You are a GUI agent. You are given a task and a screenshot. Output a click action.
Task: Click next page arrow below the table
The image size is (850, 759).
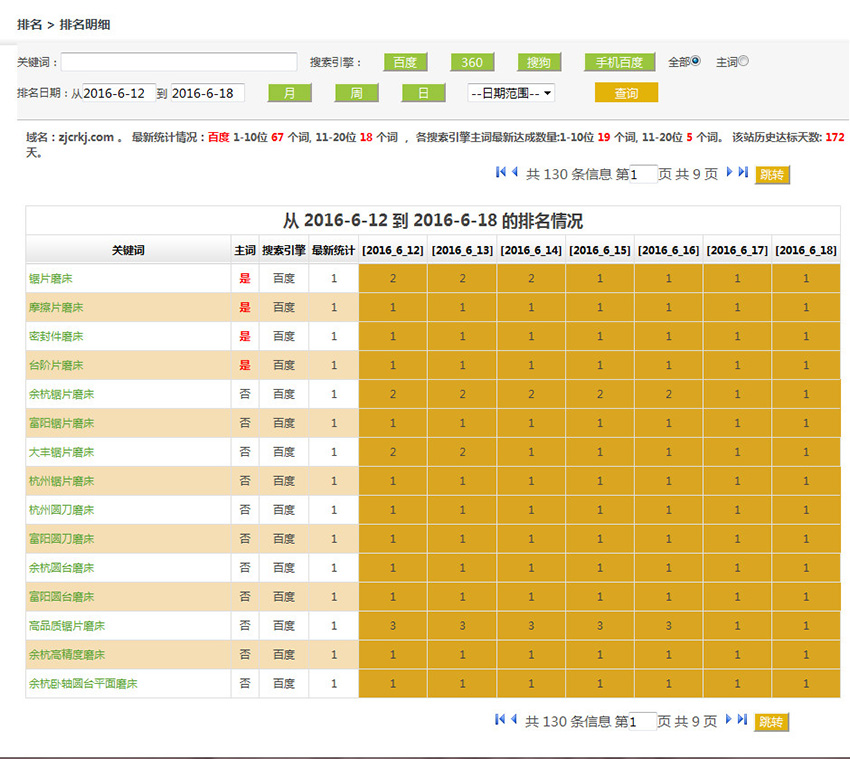pos(730,720)
